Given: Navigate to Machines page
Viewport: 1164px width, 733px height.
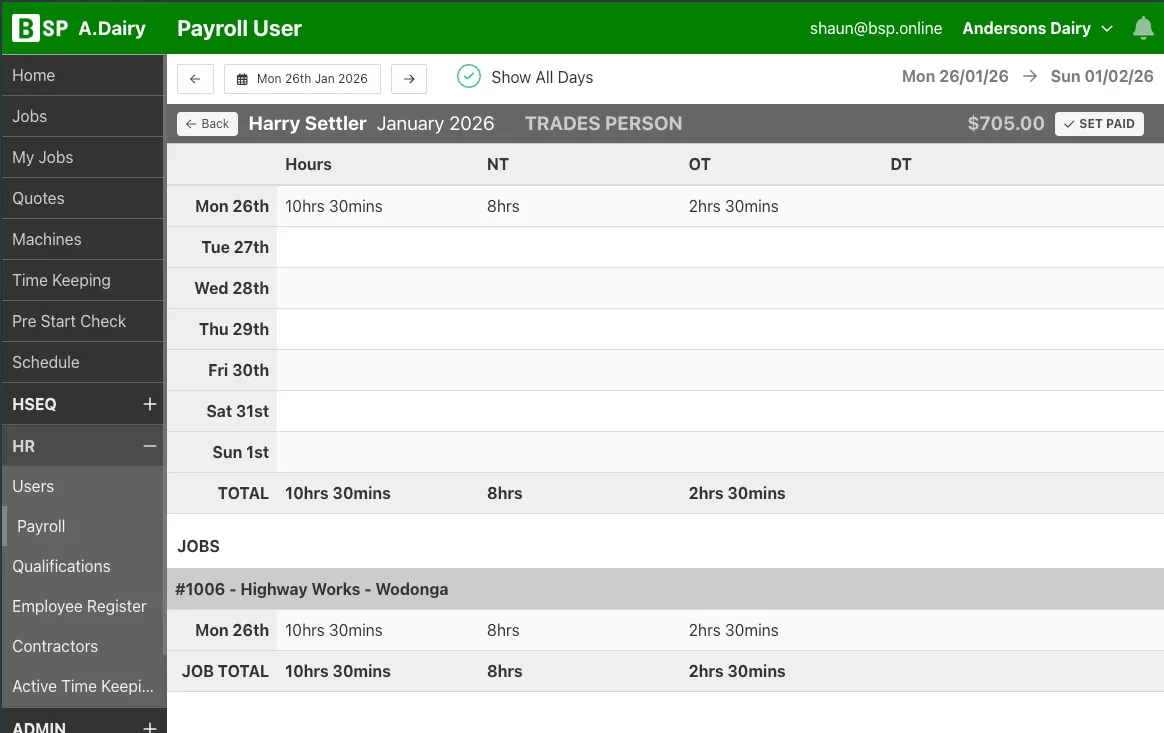Looking at the screenshot, I should coord(82,239).
